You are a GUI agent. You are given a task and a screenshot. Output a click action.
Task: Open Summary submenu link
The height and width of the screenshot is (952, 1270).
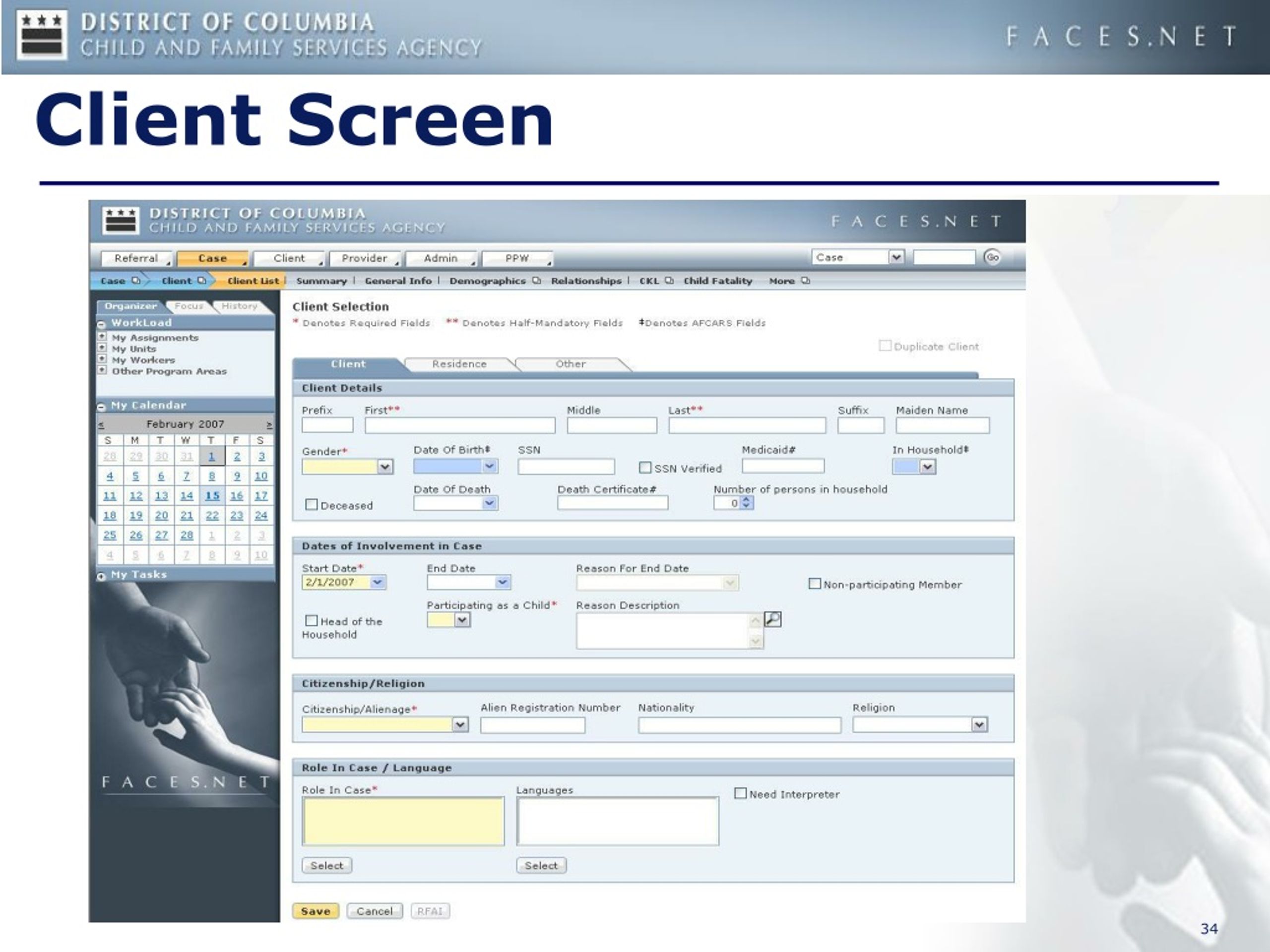point(321,281)
